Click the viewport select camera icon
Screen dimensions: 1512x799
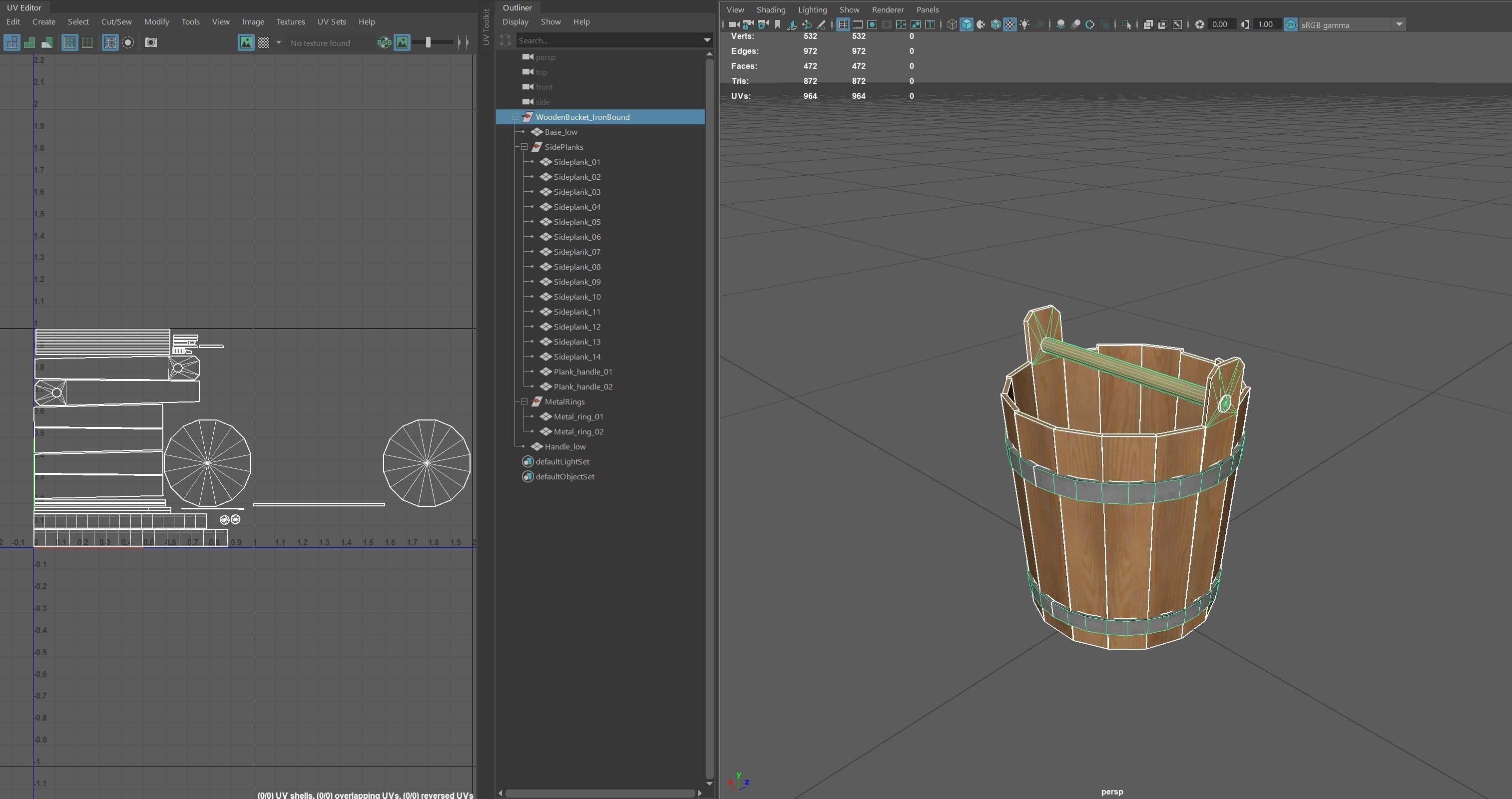click(x=734, y=24)
